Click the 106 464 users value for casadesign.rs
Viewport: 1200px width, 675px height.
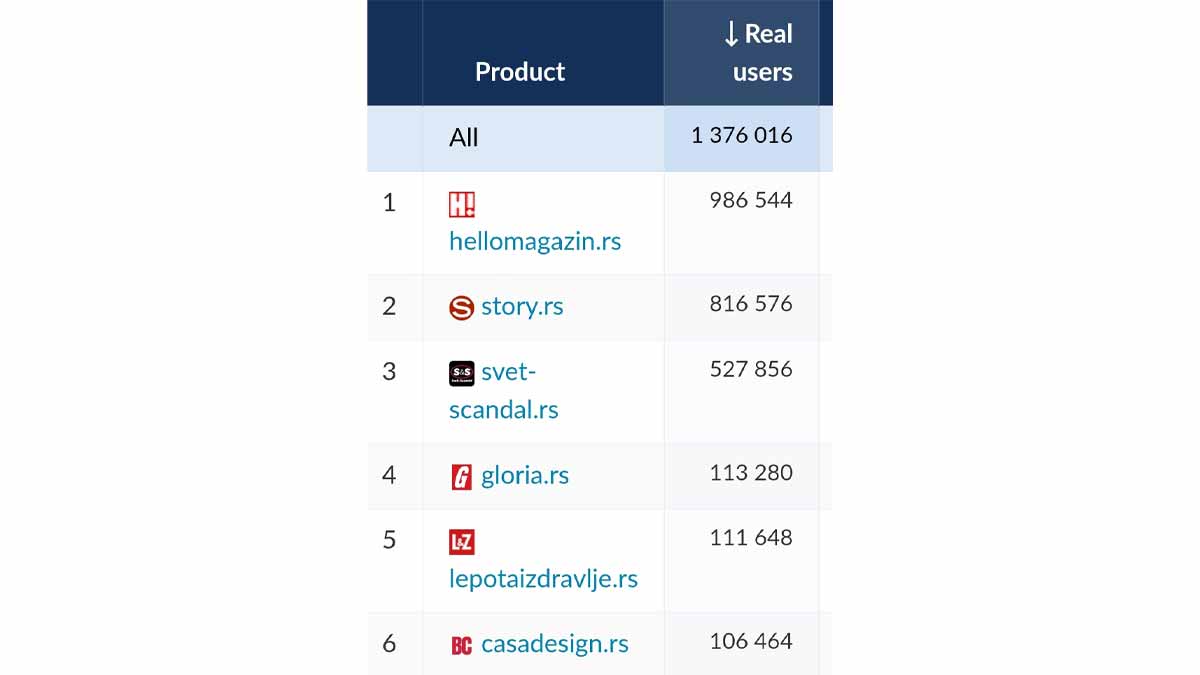pos(751,641)
